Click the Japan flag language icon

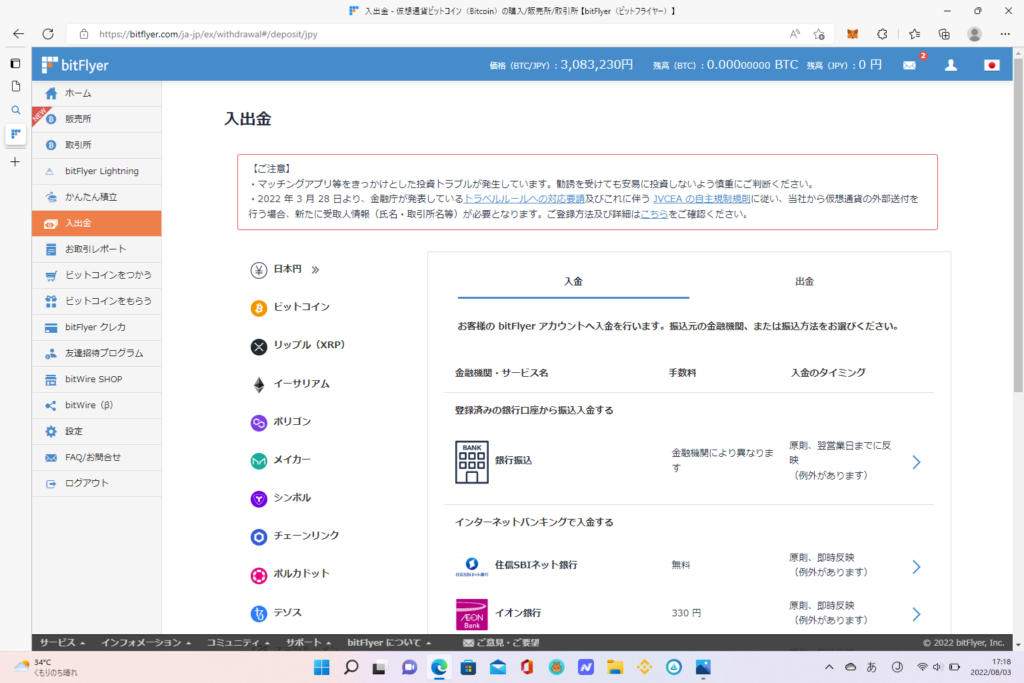pyautogui.click(x=991, y=65)
